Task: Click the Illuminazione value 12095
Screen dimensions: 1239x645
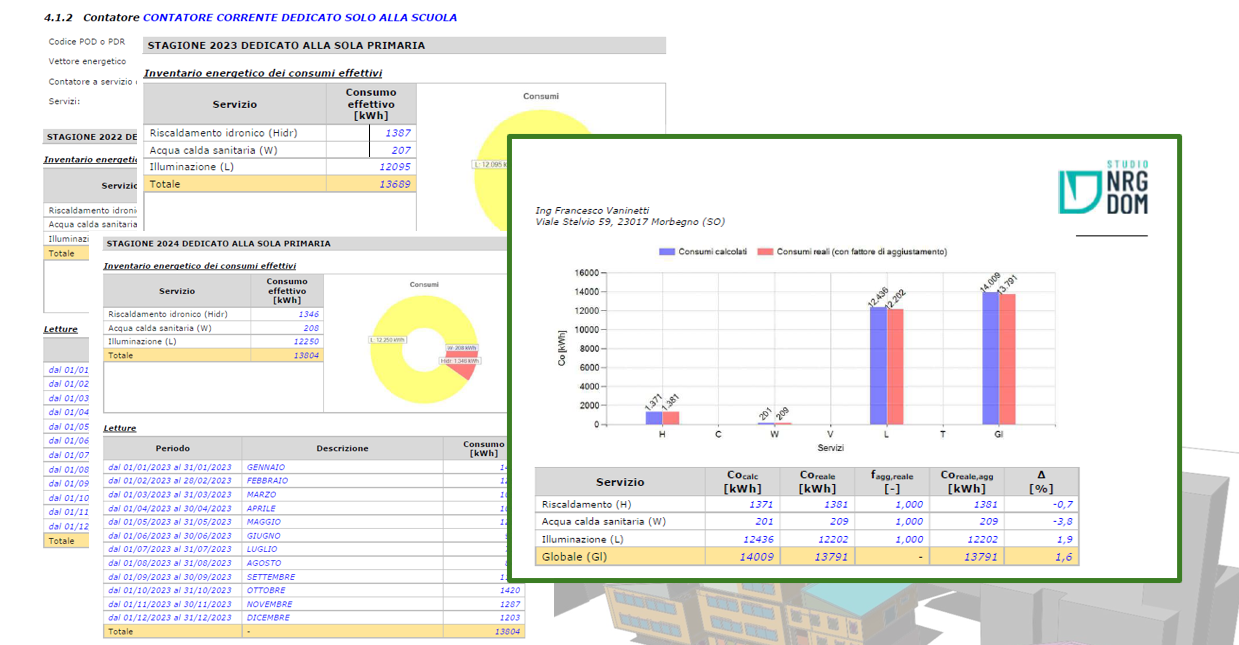Action: click(394, 167)
